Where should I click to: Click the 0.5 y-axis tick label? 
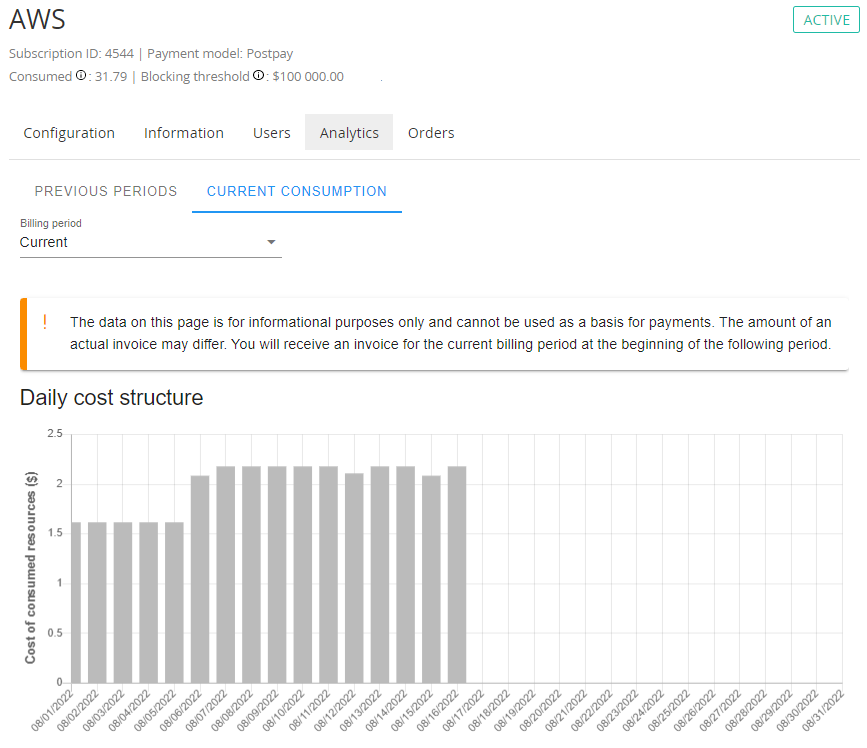point(55,633)
